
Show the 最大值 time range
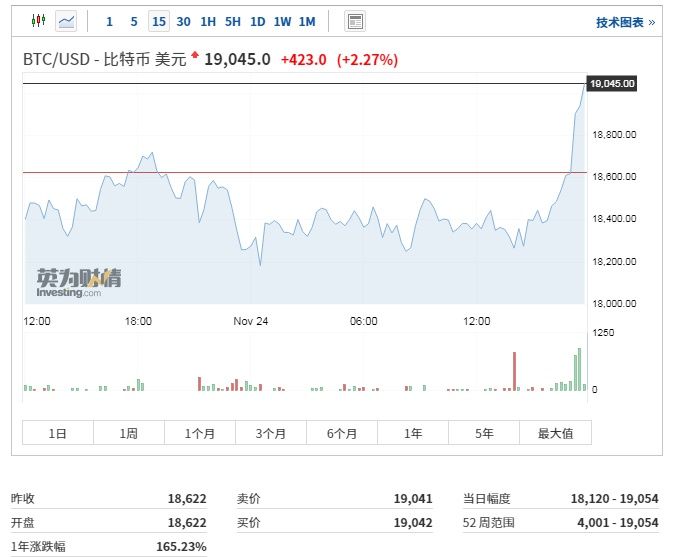[x=555, y=432]
